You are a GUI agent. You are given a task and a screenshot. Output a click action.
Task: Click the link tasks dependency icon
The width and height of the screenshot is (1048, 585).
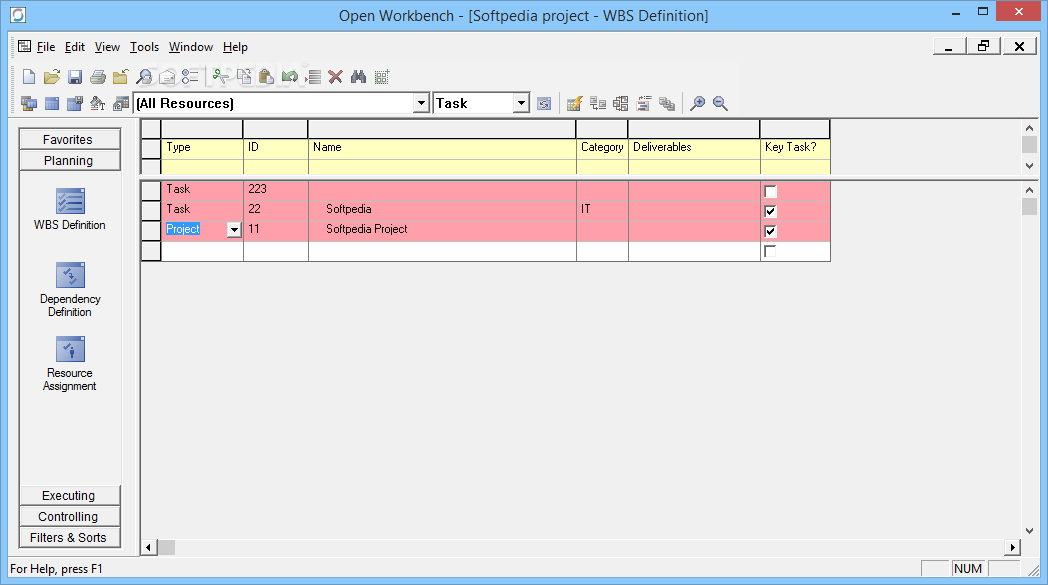coord(598,104)
